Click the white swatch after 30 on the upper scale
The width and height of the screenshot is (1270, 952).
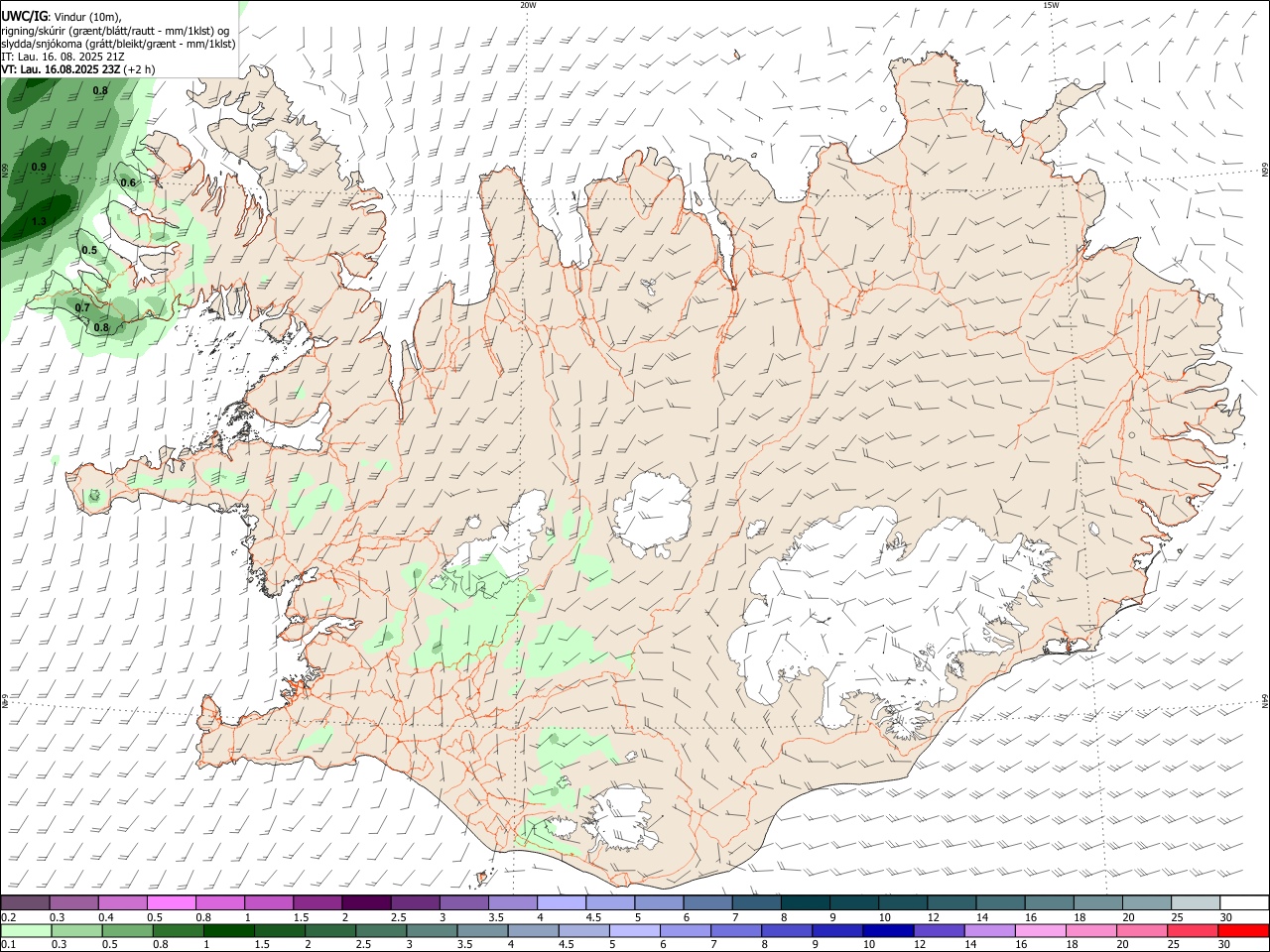pyautogui.click(x=1243, y=902)
